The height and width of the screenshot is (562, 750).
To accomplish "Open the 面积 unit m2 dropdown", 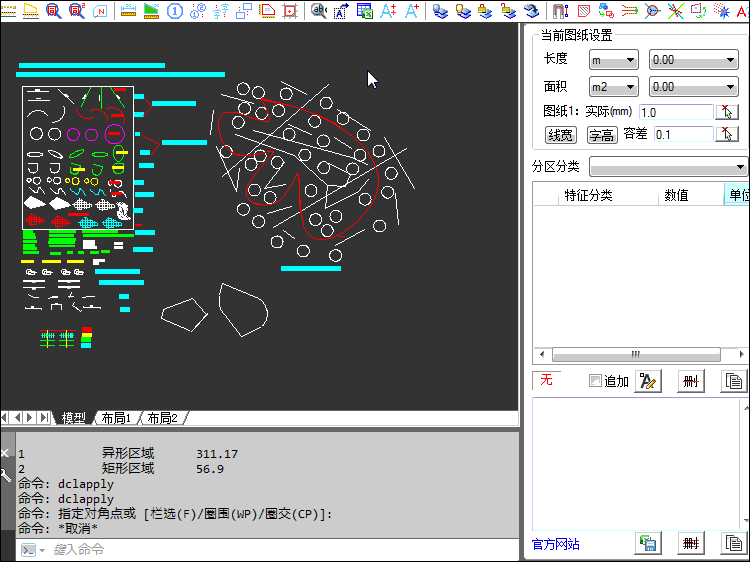I will click(613, 87).
